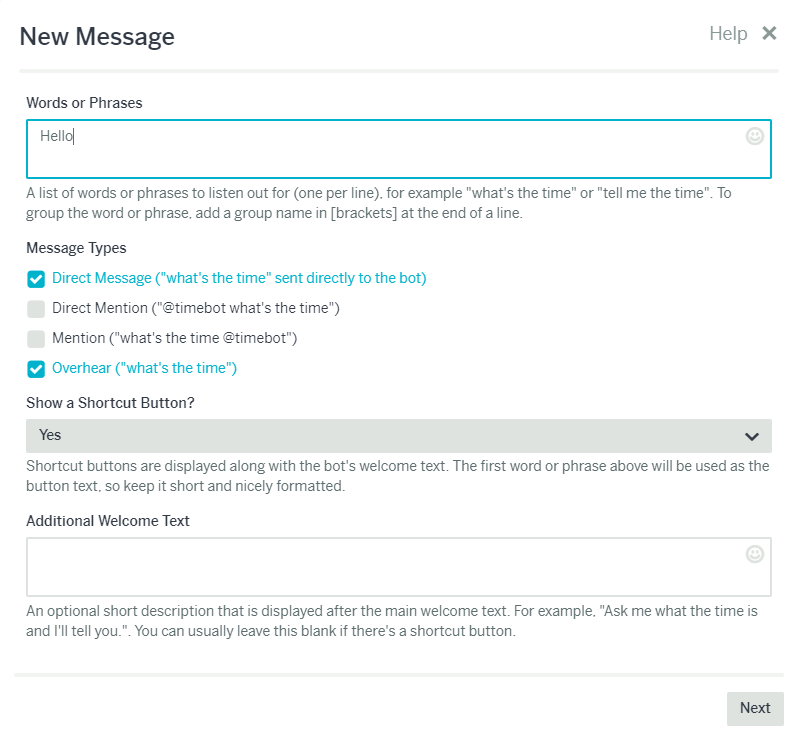Click the Direct Mention "@timebot what's the time" label

point(195,308)
